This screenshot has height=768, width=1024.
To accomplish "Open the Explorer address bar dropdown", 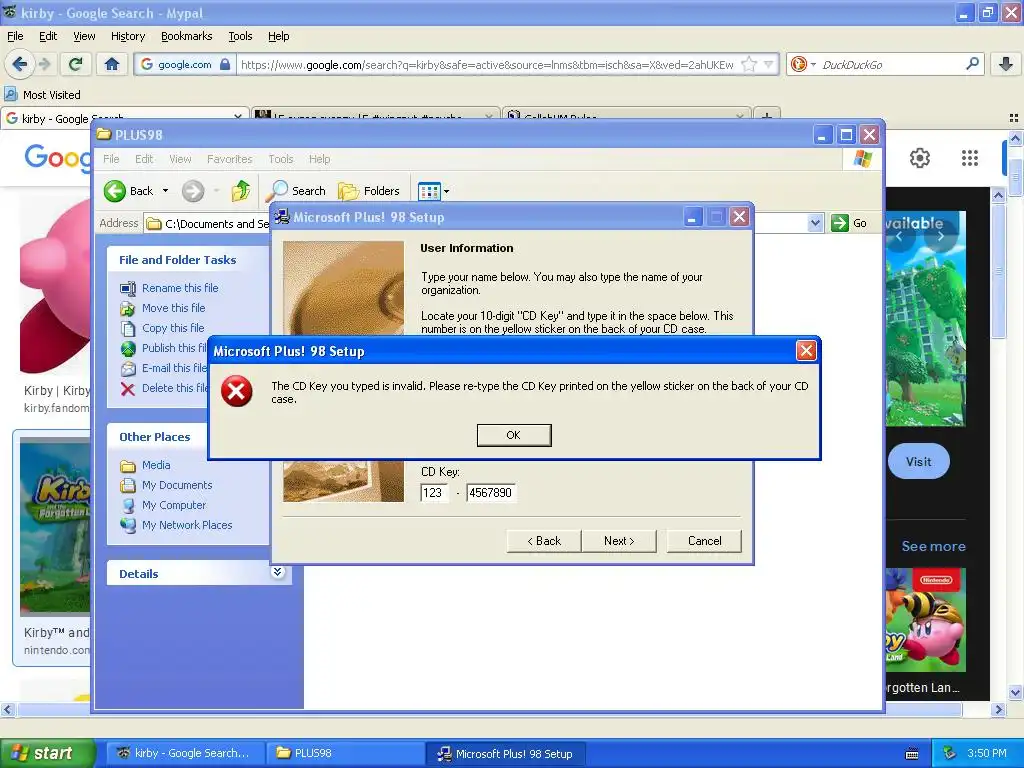I will click(x=815, y=223).
